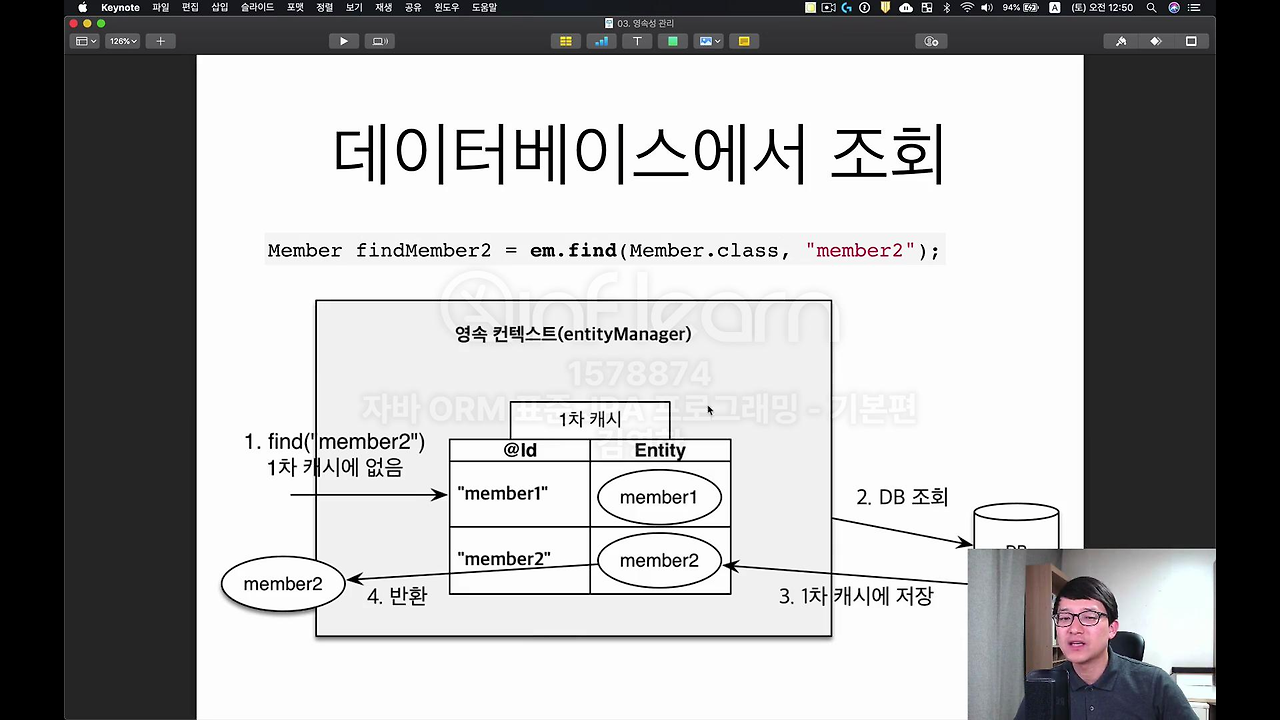Open Siri from menu bar
This screenshot has height=720, width=1280.
(x=1174, y=7)
